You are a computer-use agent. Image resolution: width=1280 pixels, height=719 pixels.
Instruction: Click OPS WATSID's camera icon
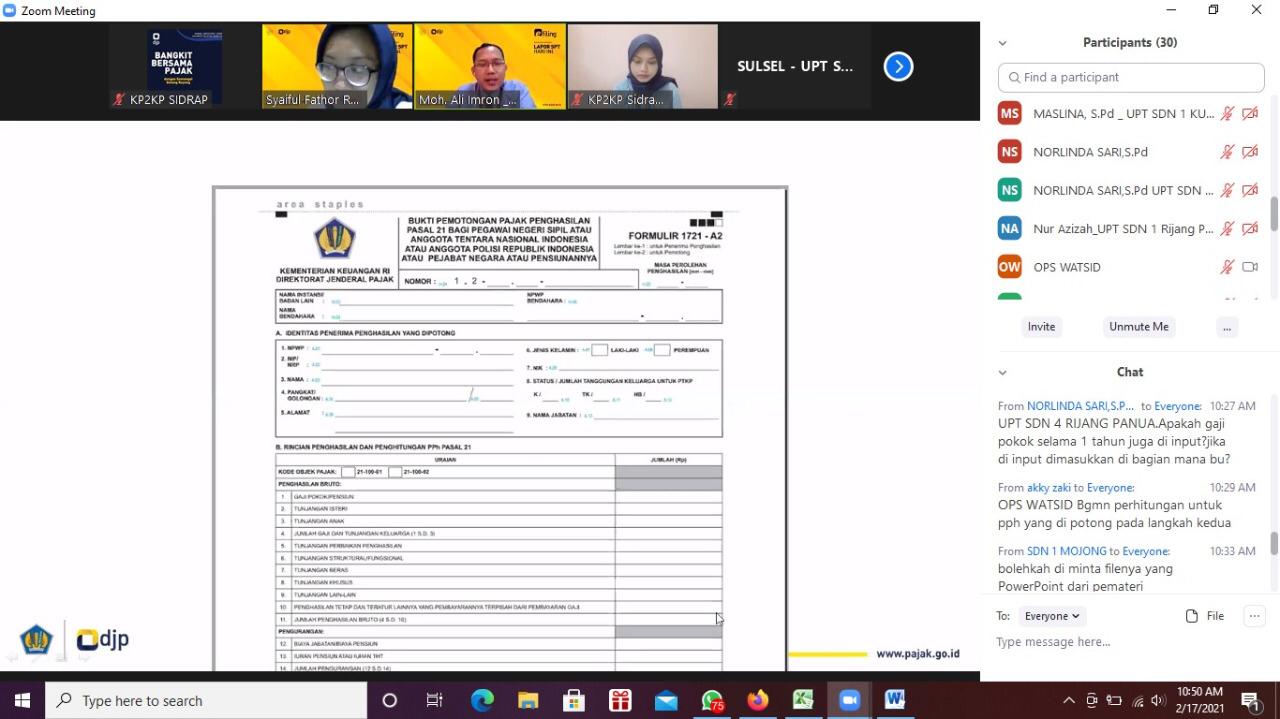pyautogui.click(x=1249, y=267)
